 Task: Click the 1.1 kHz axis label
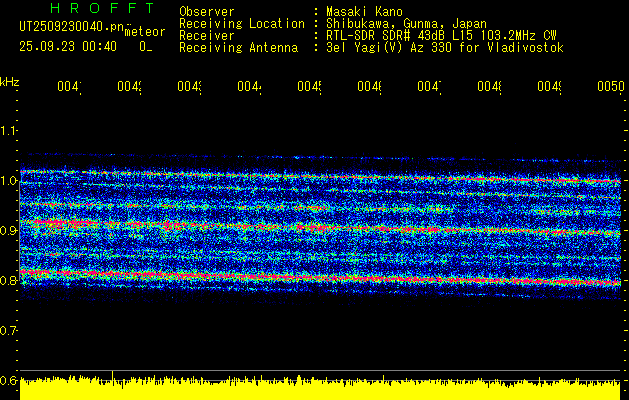point(8,131)
